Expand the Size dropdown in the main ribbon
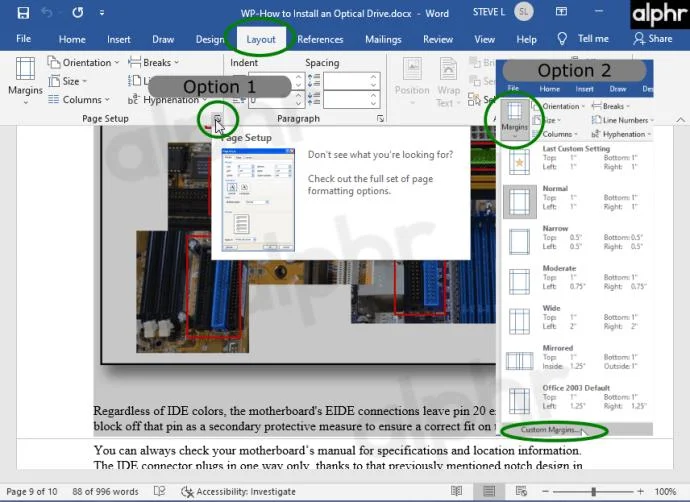The height and width of the screenshot is (502, 690). tap(67, 81)
